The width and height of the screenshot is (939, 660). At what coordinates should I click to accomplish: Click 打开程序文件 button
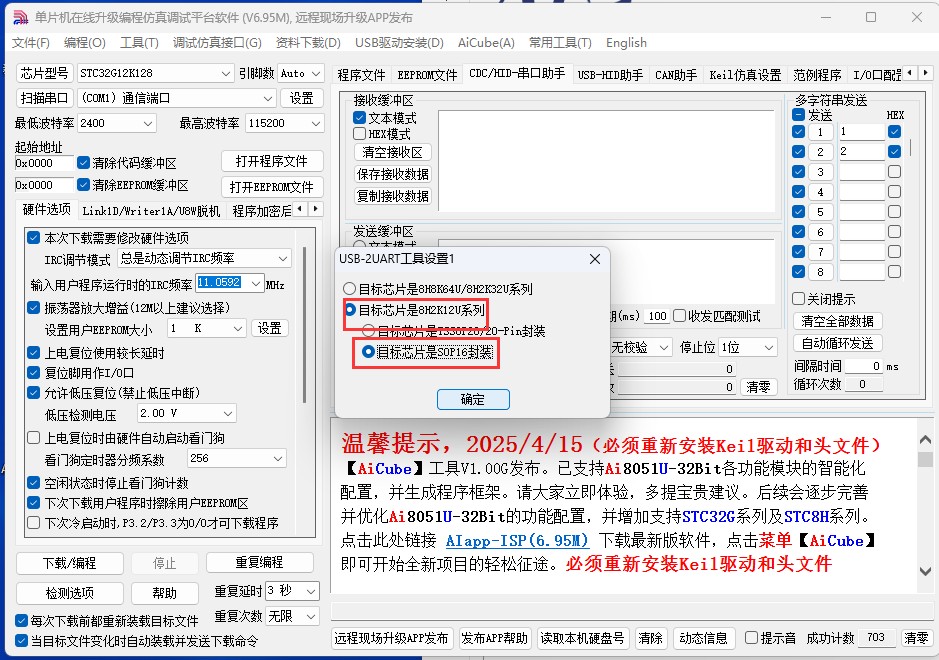pos(272,161)
